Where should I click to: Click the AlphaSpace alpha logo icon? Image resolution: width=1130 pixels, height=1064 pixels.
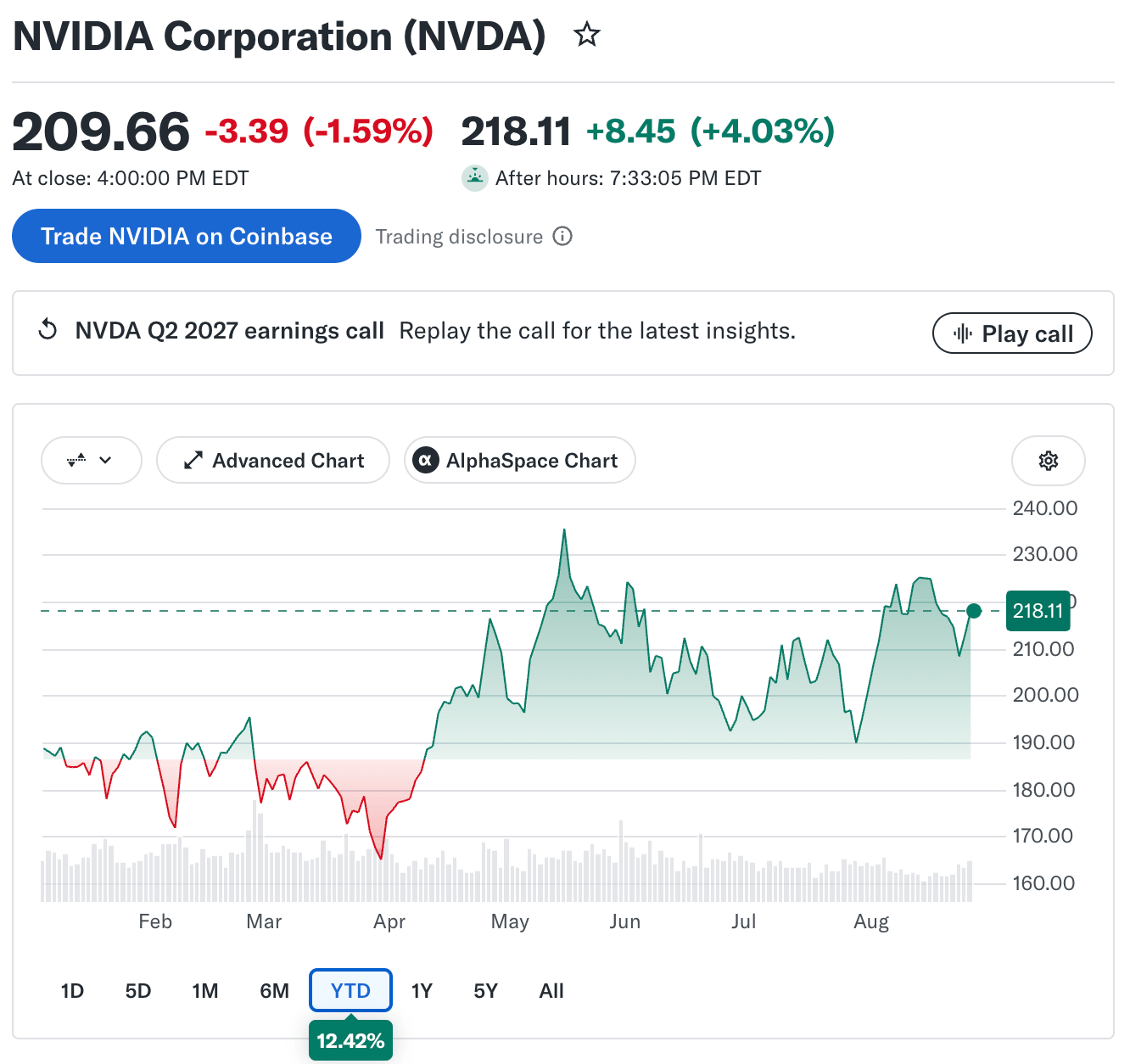[426, 461]
